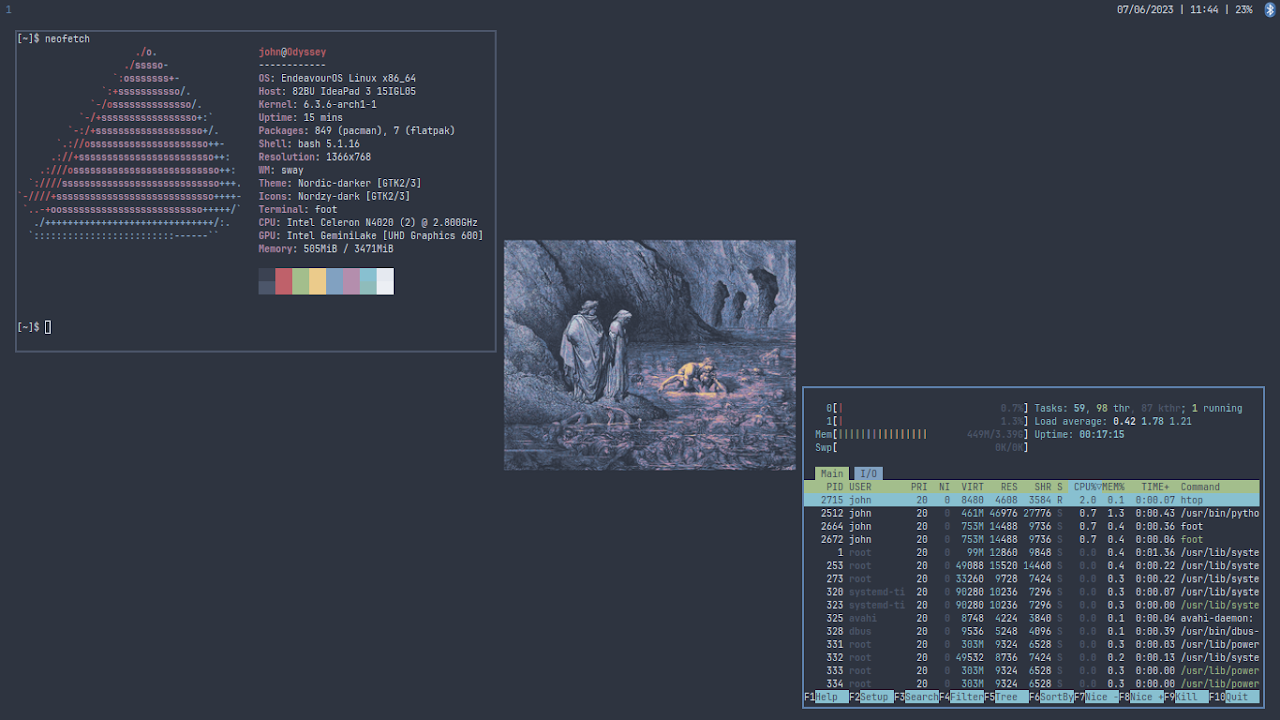
Task: Sort processes by the MEM% column header
Action: click(x=1113, y=487)
